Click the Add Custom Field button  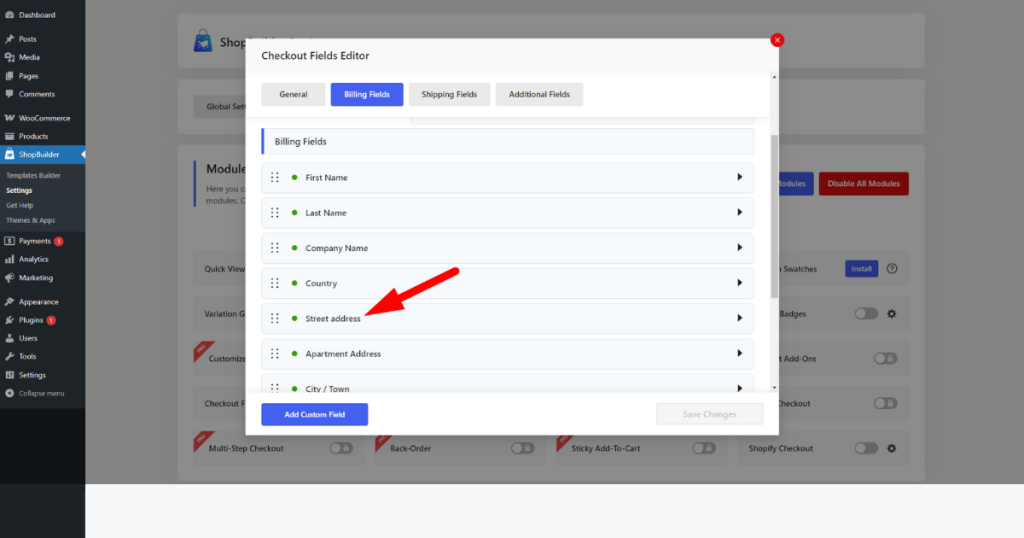(315, 415)
